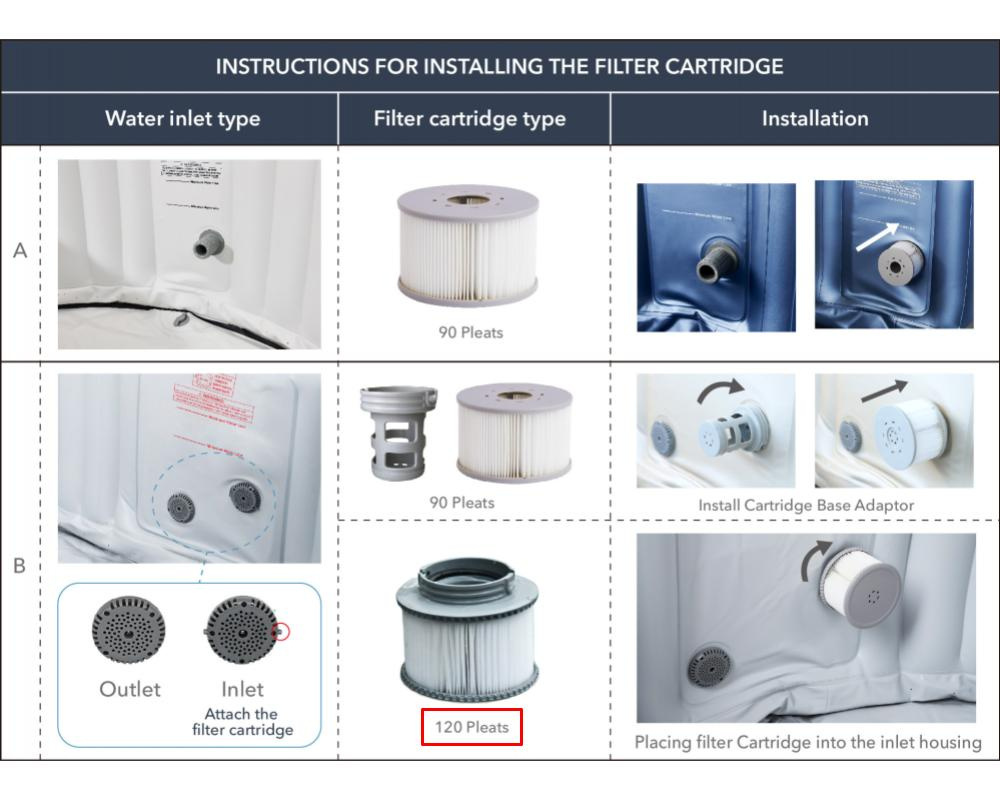Click the Water inlet type column header
The width and height of the screenshot is (1000, 800).
[x=182, y=119]
